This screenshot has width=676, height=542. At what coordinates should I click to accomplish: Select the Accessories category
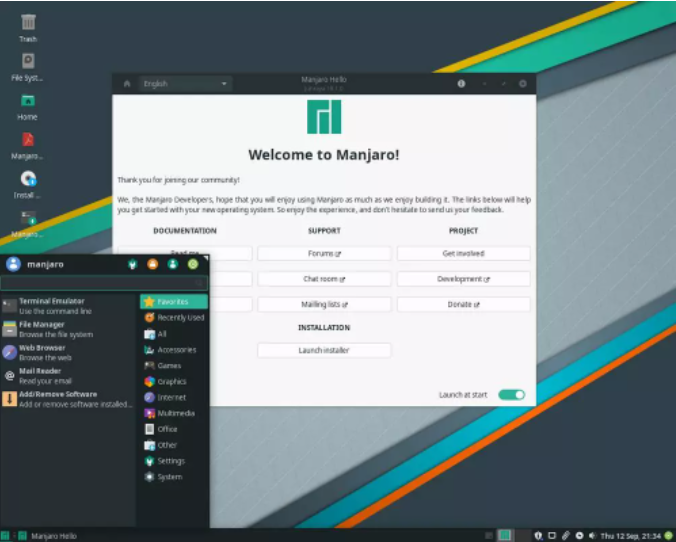tap(174, 350)
